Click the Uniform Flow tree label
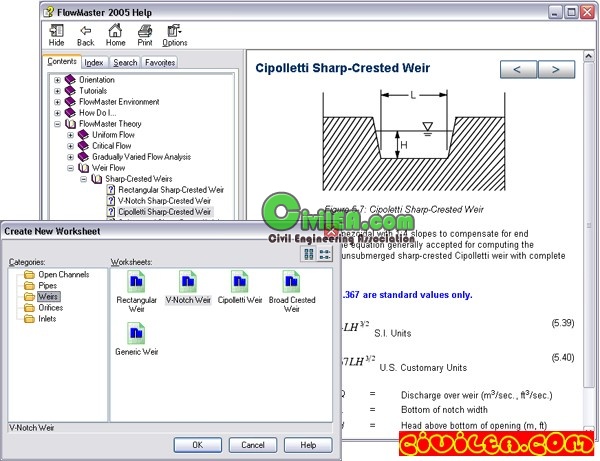Viewport: 600px width, 461px height. click(113, 135)
